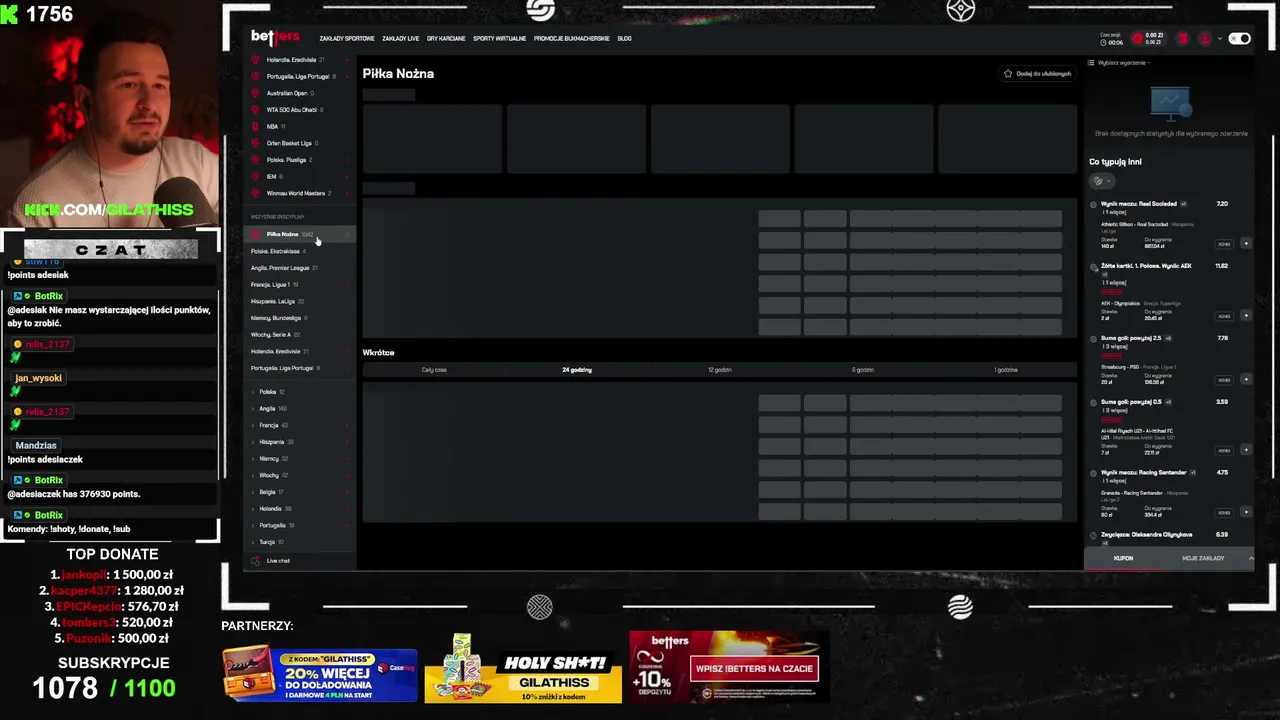Click the Wpisz !betters na czacie banner

point(729,667)
